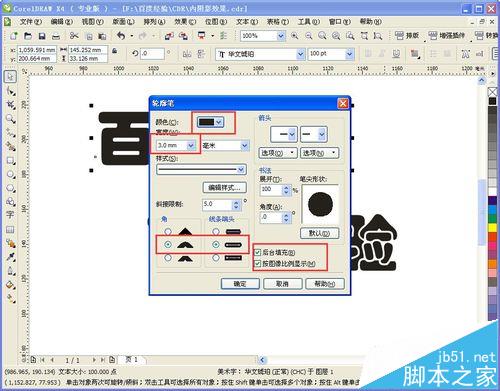
Task: Select the Shape tool in the toolbox
Action: click(x=10, y=91)
